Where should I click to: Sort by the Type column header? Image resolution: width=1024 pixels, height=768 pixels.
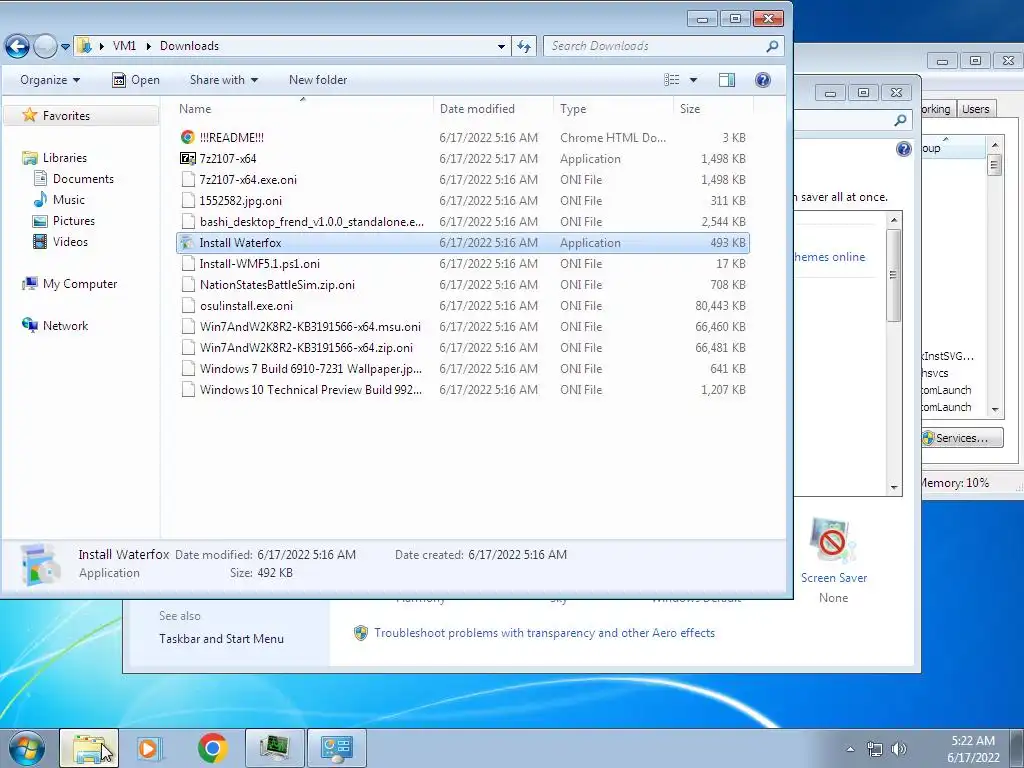(613, 109)
